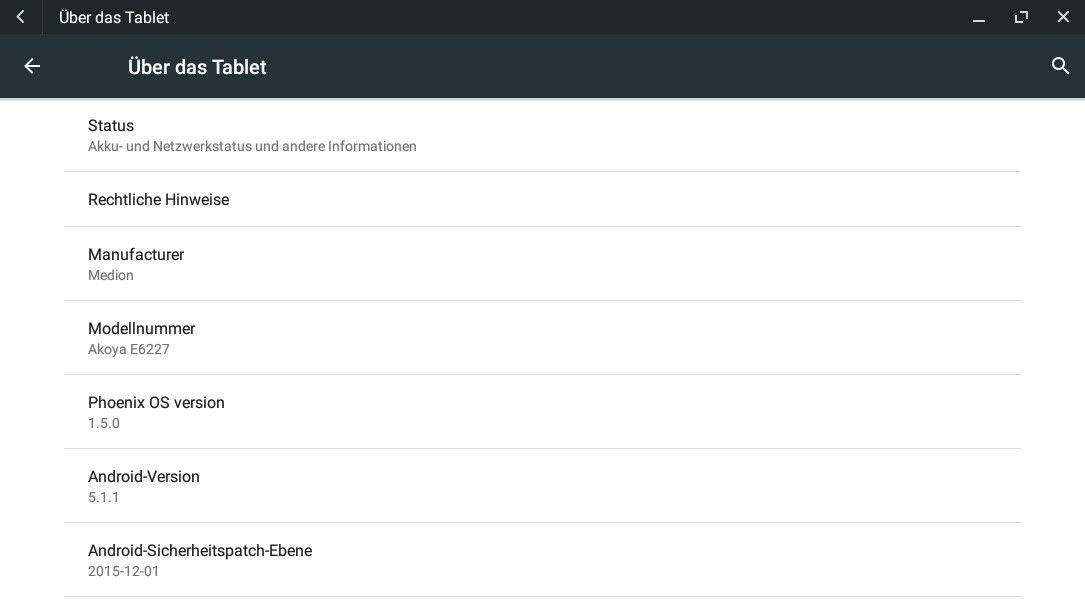The width and height of the screenshot is (1085, 607).
Task: Close the Über das Tablet window
Action: (1063, 17)
